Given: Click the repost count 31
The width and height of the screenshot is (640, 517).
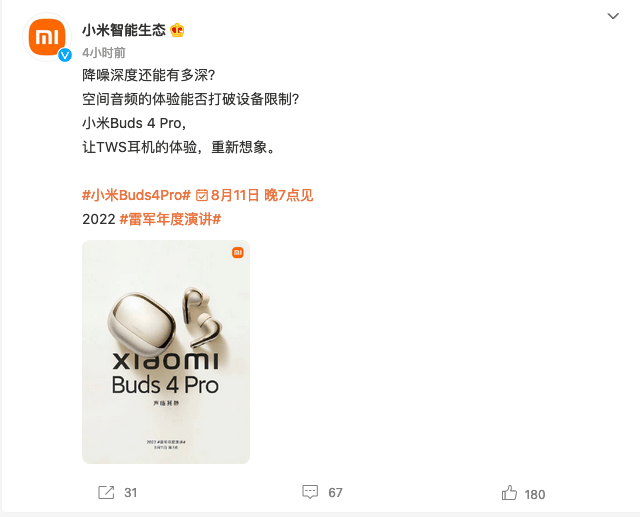Looking at the screenshot, I should tap(131, 493).
